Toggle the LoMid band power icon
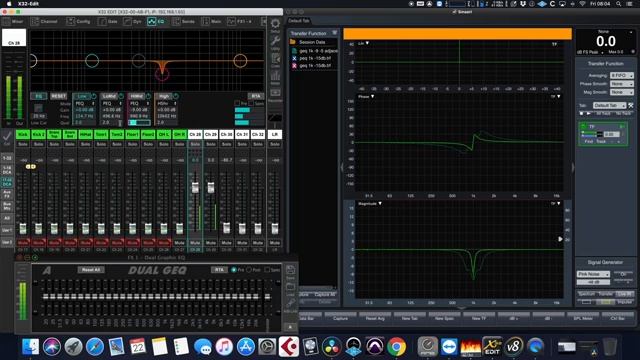The height and width of the screenshot is (360, 640). pyautogui.click(x=121, y=96)
